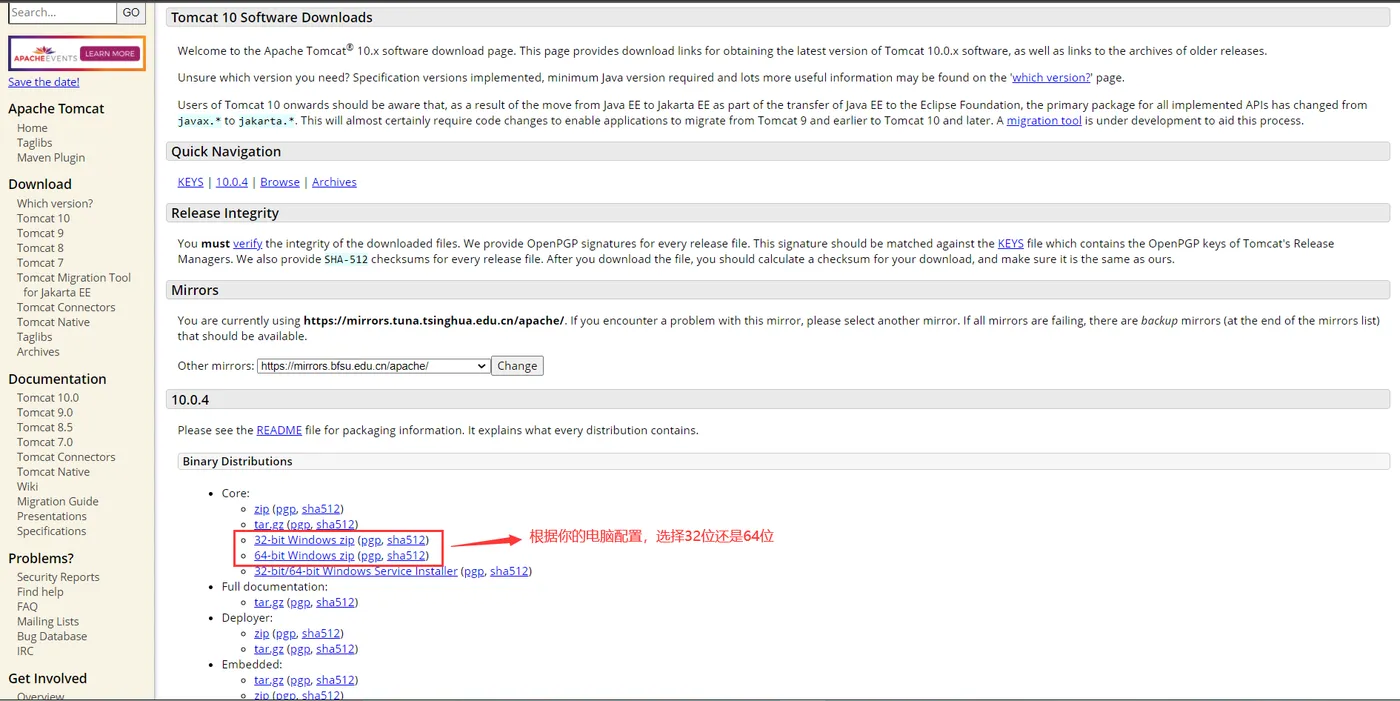Go to Tomcat 8 download page
The image size is (1400, 701).
coord(40,248)
